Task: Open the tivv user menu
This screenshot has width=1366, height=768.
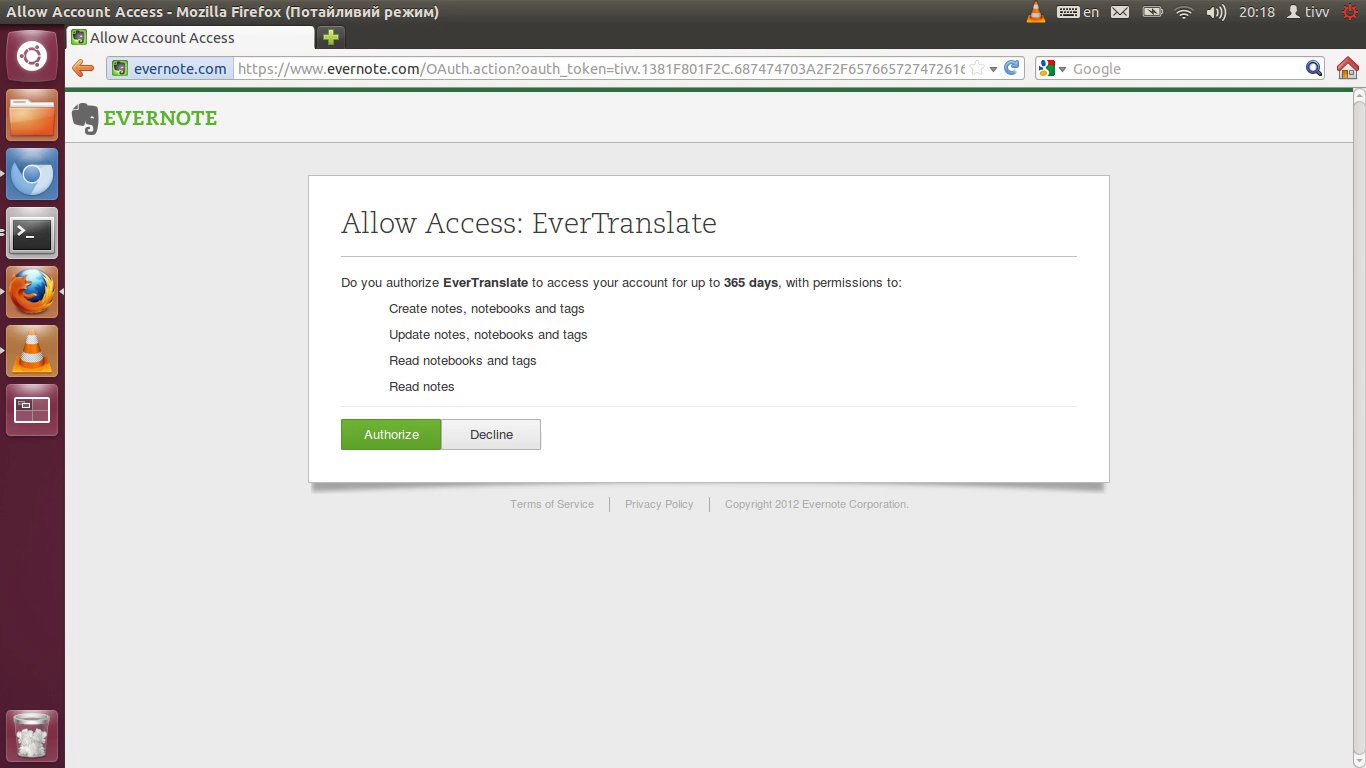Action: pyautogui.click(x=1308, y=12)
